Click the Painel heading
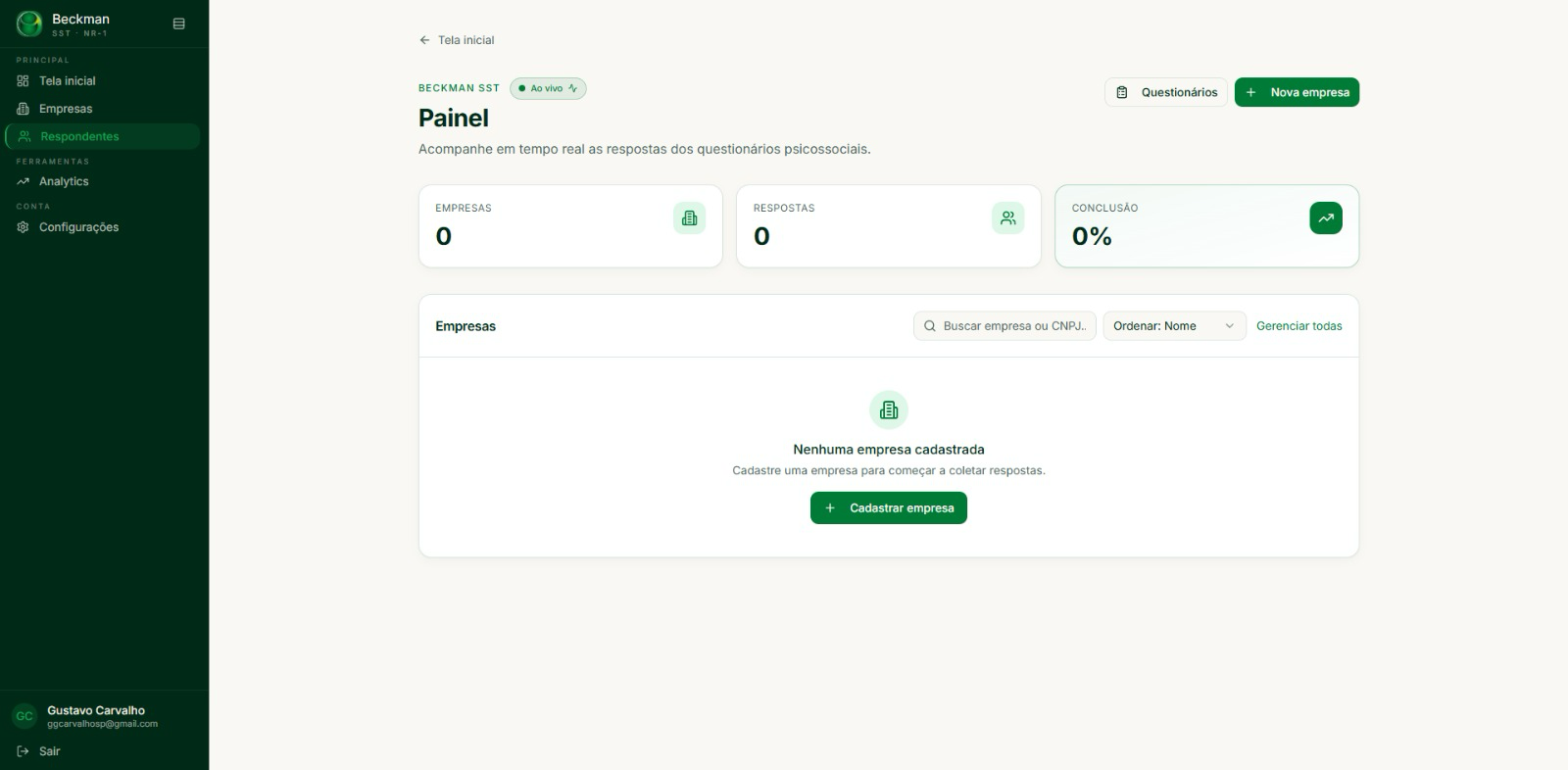1568x770 pixels. (x=454, y=119)
